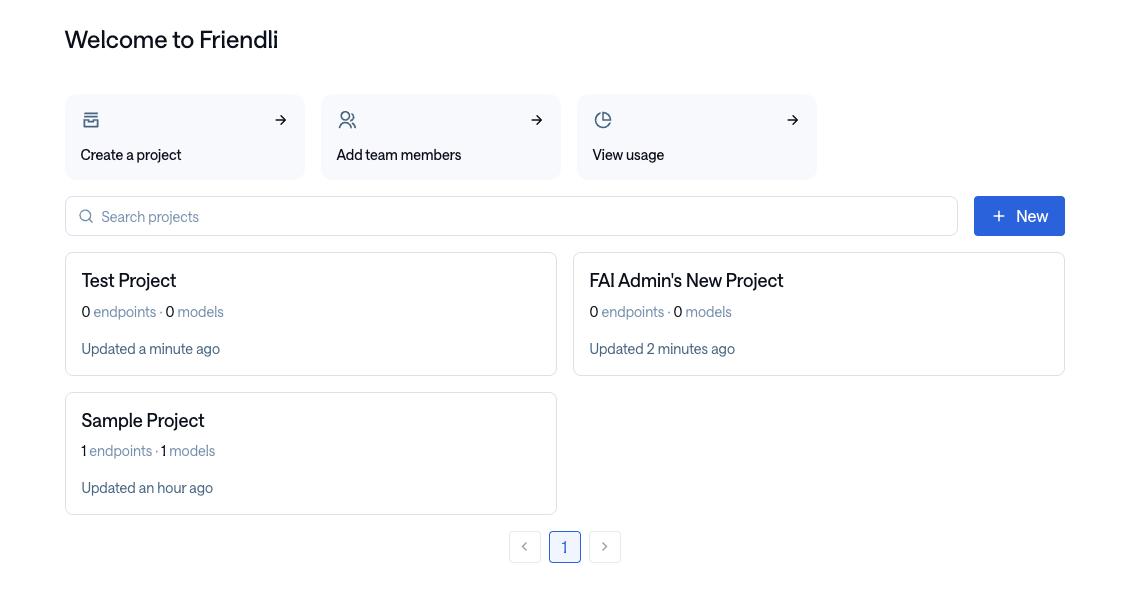1127x602 pixels.
Task: View models of the Sample Project
Action: (191, 450)
